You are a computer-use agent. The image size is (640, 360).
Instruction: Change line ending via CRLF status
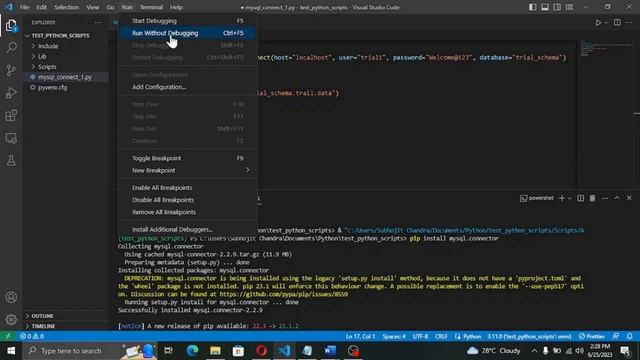tap(441, 336)
